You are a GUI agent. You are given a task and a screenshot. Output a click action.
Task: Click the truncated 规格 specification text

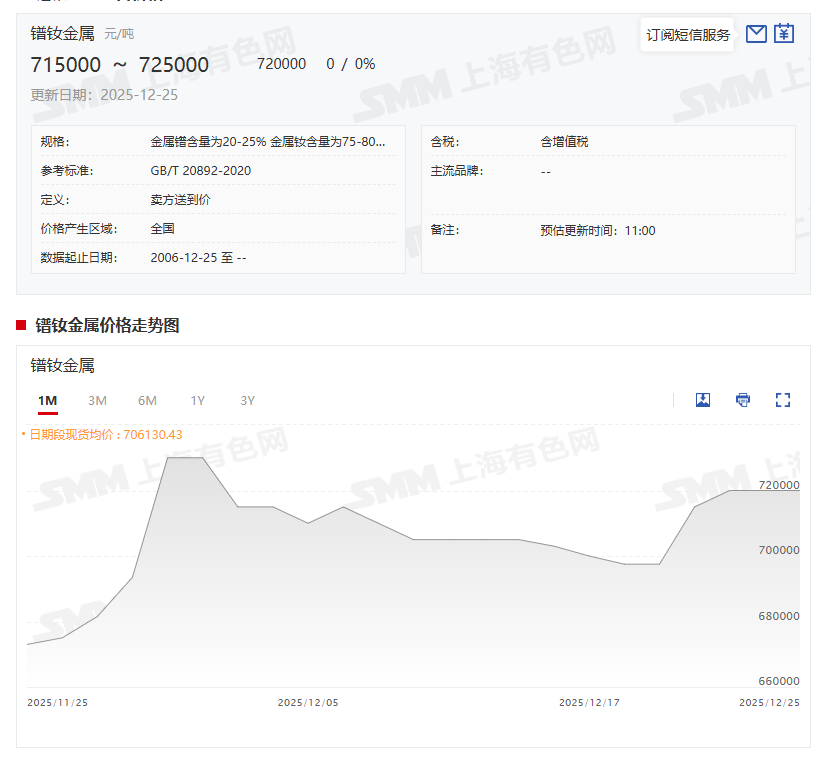click(267, 142)
